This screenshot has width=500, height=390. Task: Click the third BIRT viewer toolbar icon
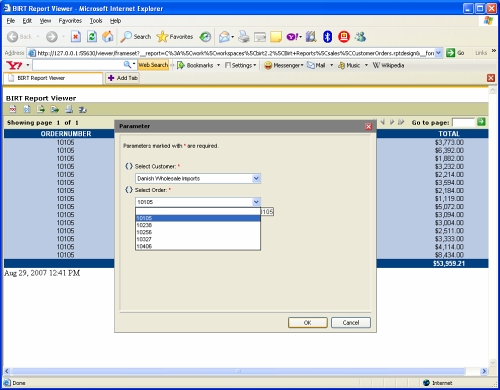[x=41, y=109]
